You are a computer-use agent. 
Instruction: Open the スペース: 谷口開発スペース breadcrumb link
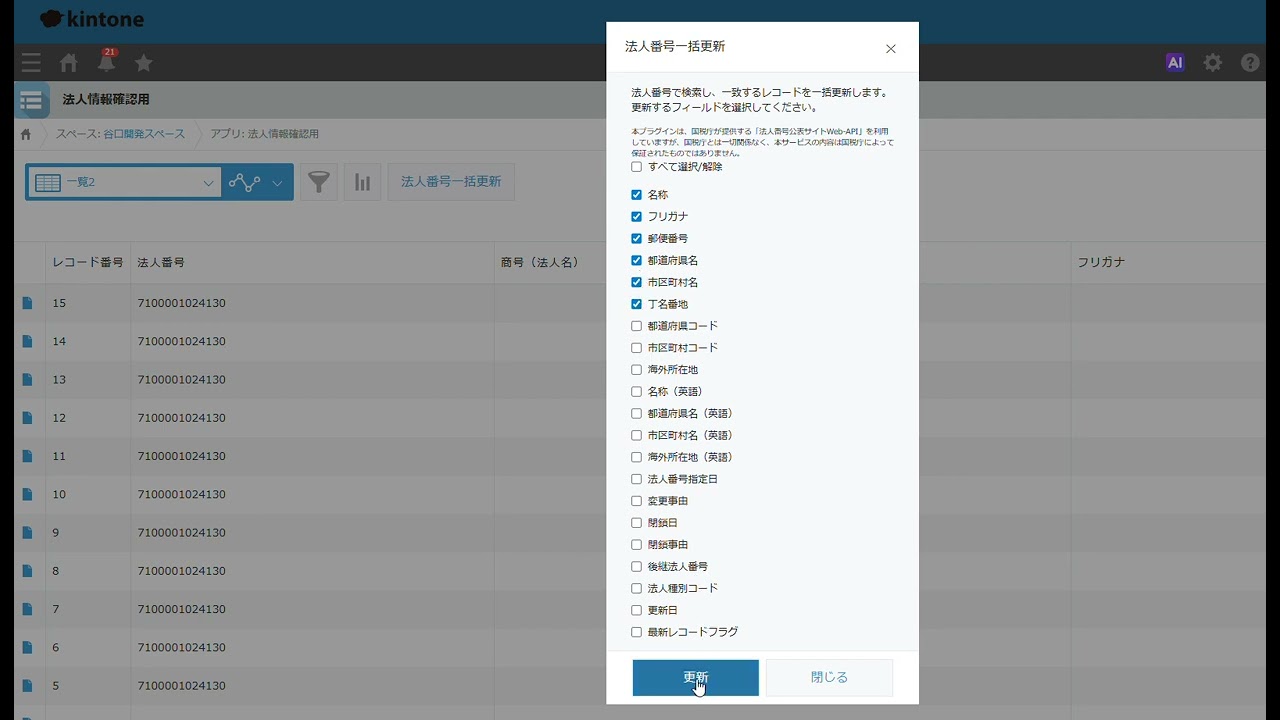click(120, 134)
